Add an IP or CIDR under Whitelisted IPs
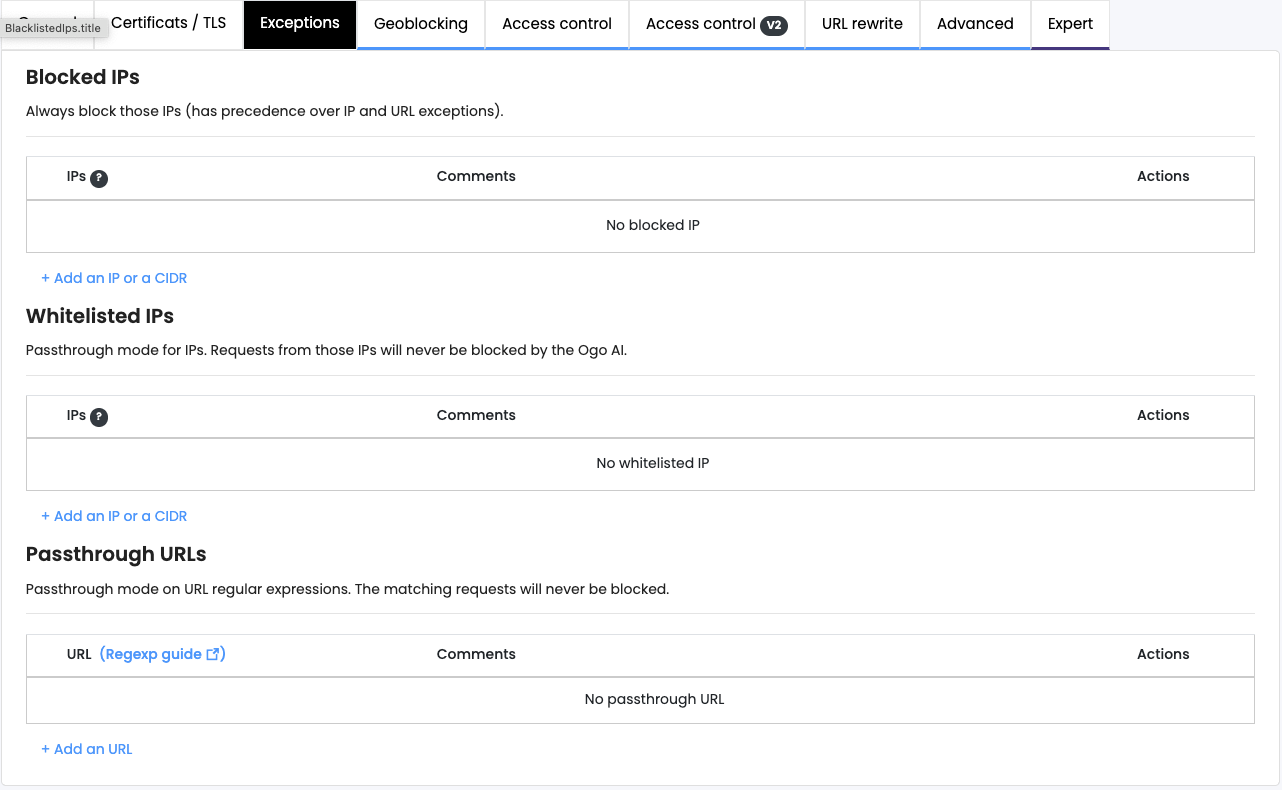Screen dimensions: 1282x790 coord(114,516)
